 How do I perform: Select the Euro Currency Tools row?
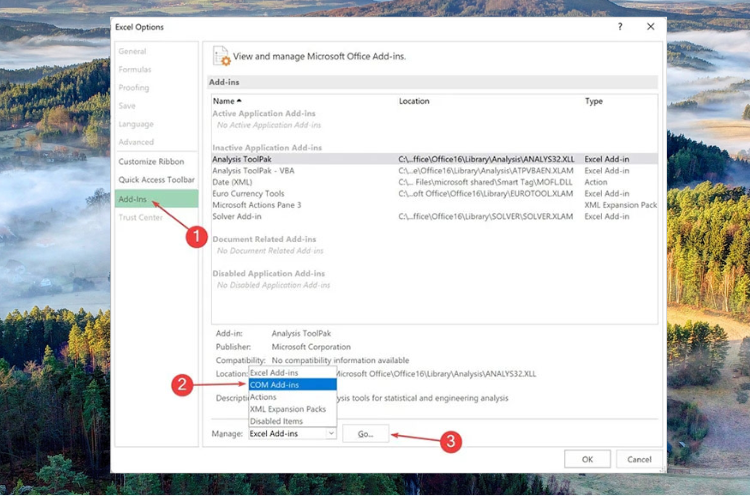[434, 193]
